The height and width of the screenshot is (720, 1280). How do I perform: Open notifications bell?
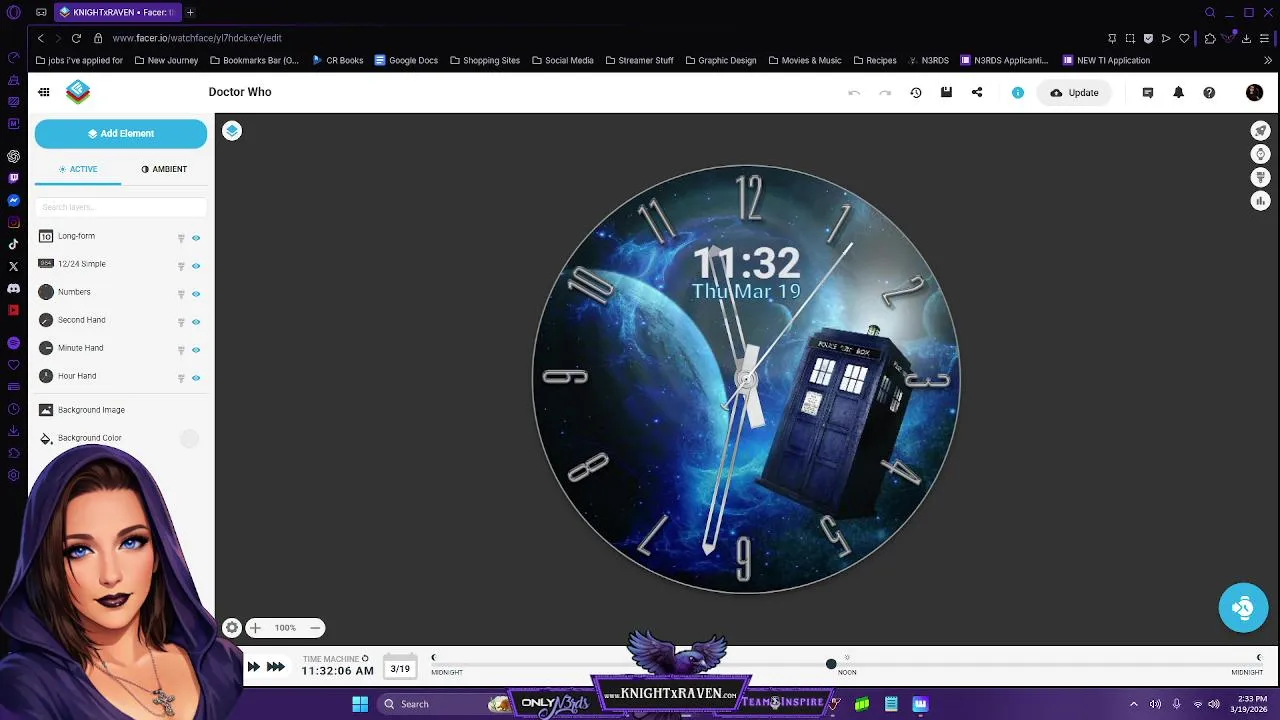pyautogui.click(x=1179, y=93)
